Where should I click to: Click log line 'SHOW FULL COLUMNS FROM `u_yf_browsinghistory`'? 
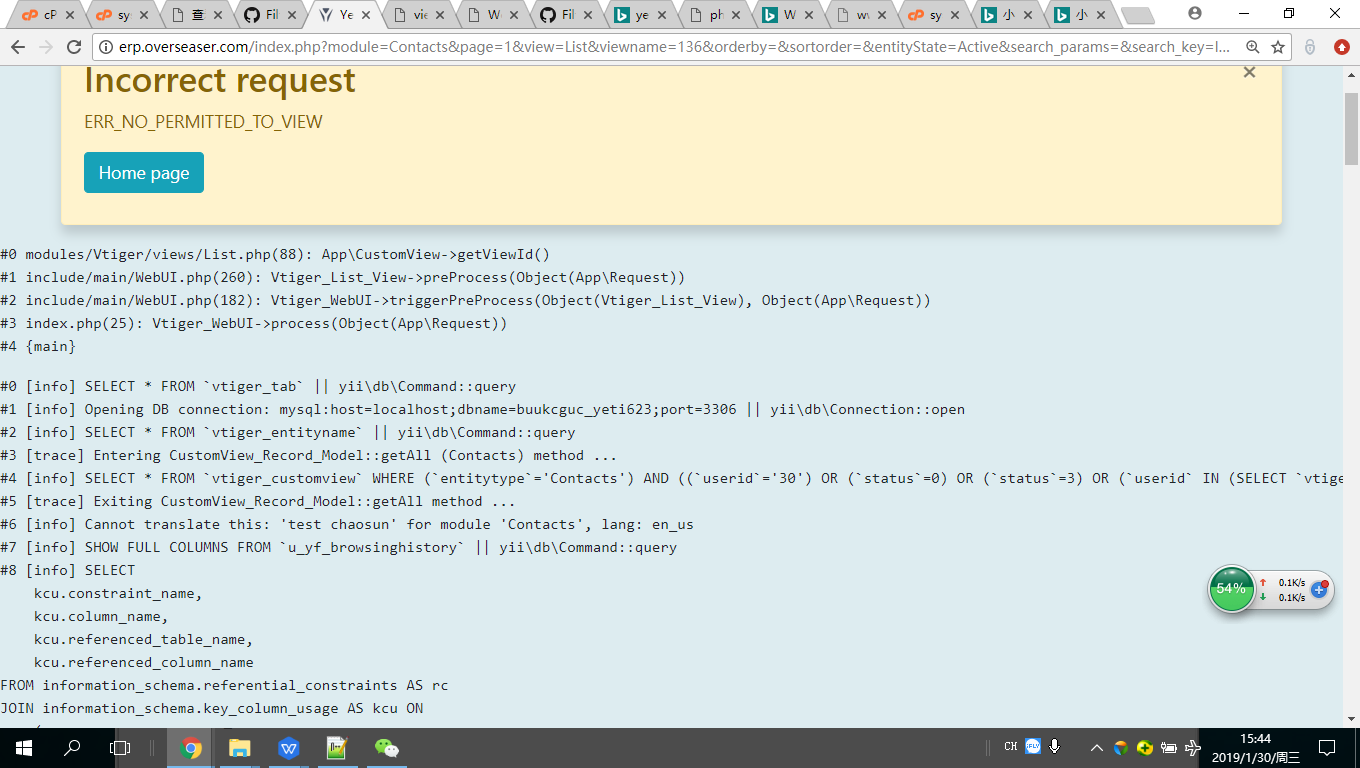[339, 548]
